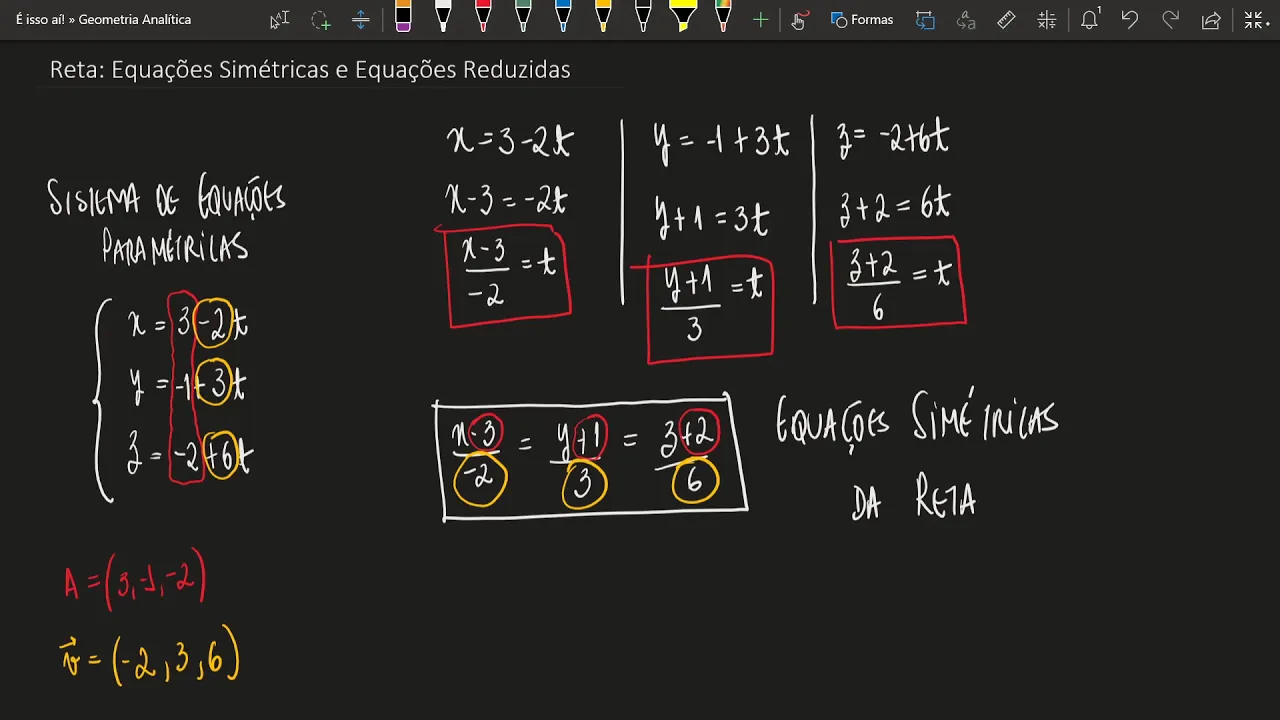The height and width of the screenshot is (720, 1280).
Task: Redo the last action
Action: coord(1170,19)
